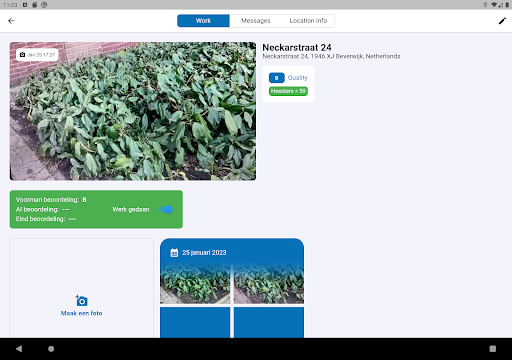Select the full address line text

click(331, 56)
